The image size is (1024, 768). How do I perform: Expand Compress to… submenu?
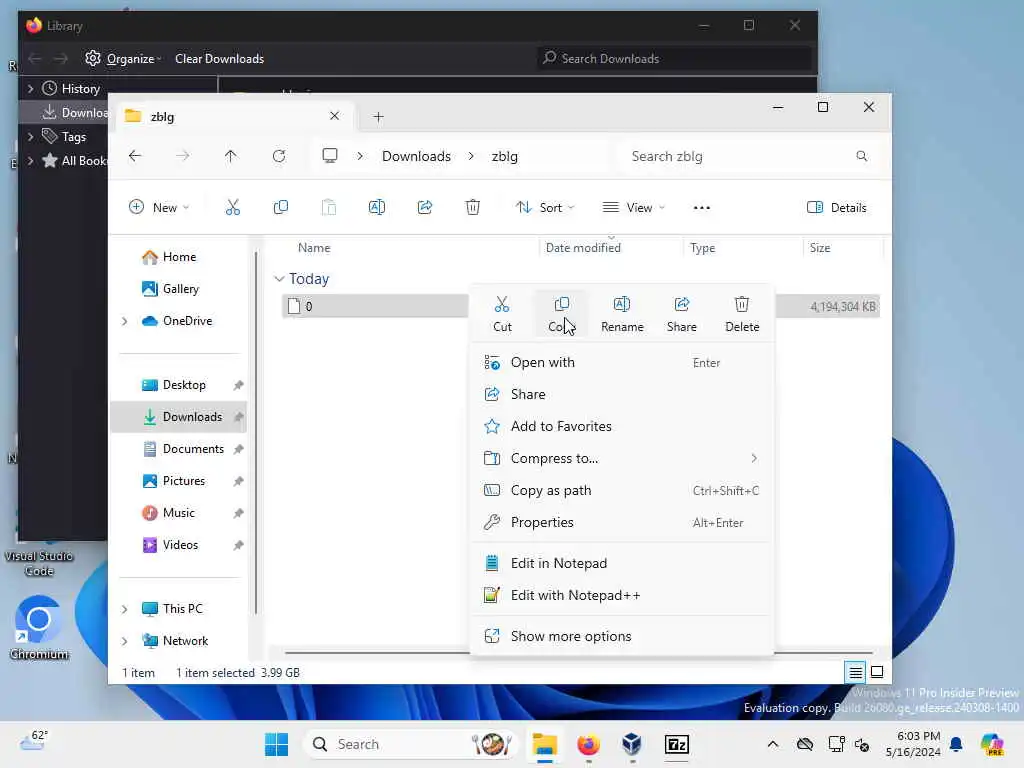[x=622, y=458]
